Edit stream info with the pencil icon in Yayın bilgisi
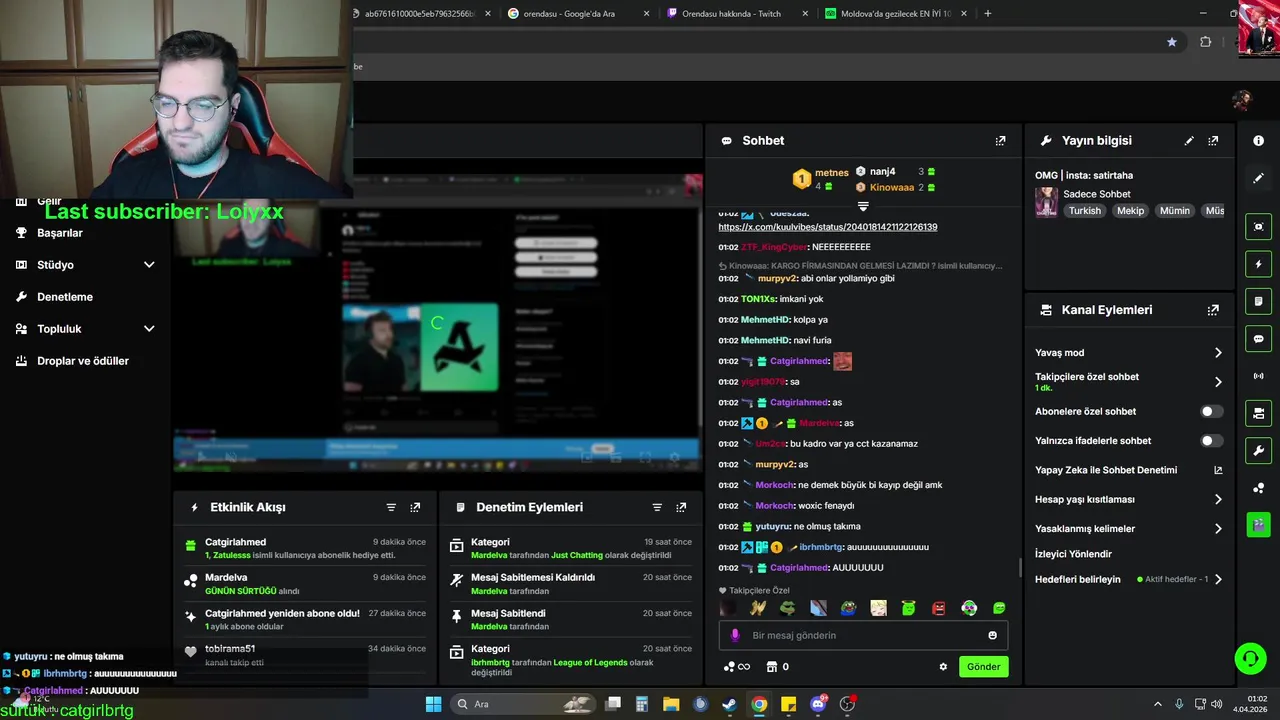 (1189, 141)
